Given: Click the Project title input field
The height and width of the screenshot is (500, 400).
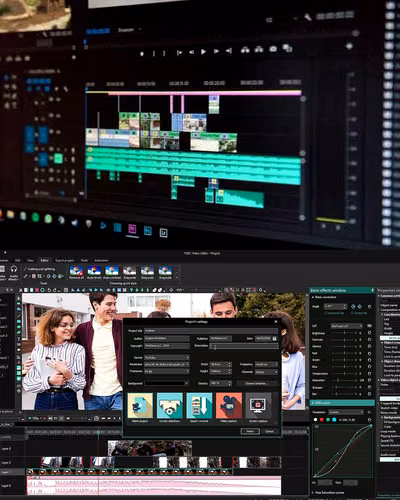Looking at the screenshot, I should click(x=211, y=331).
